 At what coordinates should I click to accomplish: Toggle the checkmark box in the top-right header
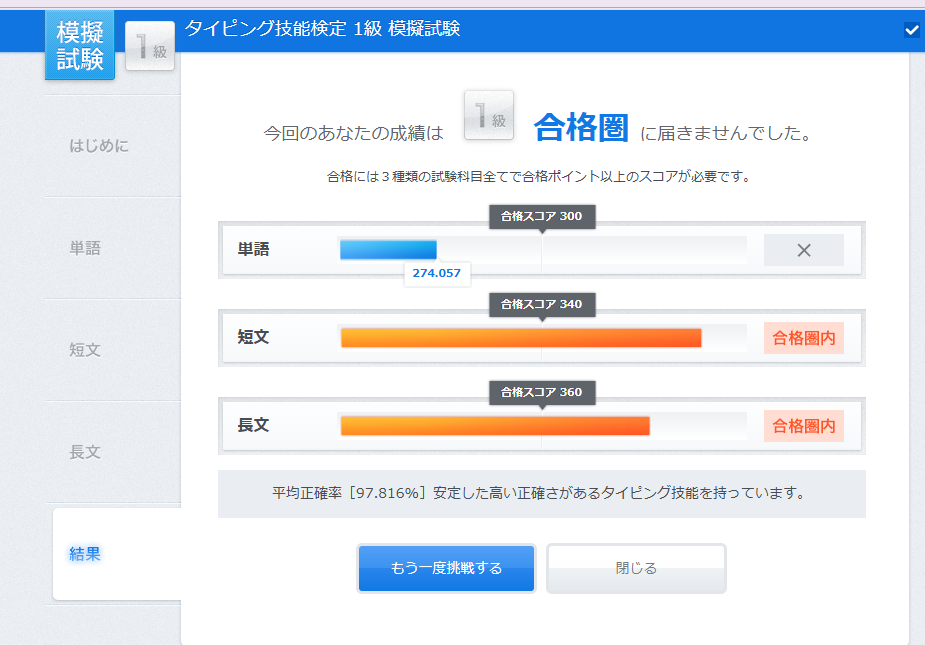[x=911, y=30]
